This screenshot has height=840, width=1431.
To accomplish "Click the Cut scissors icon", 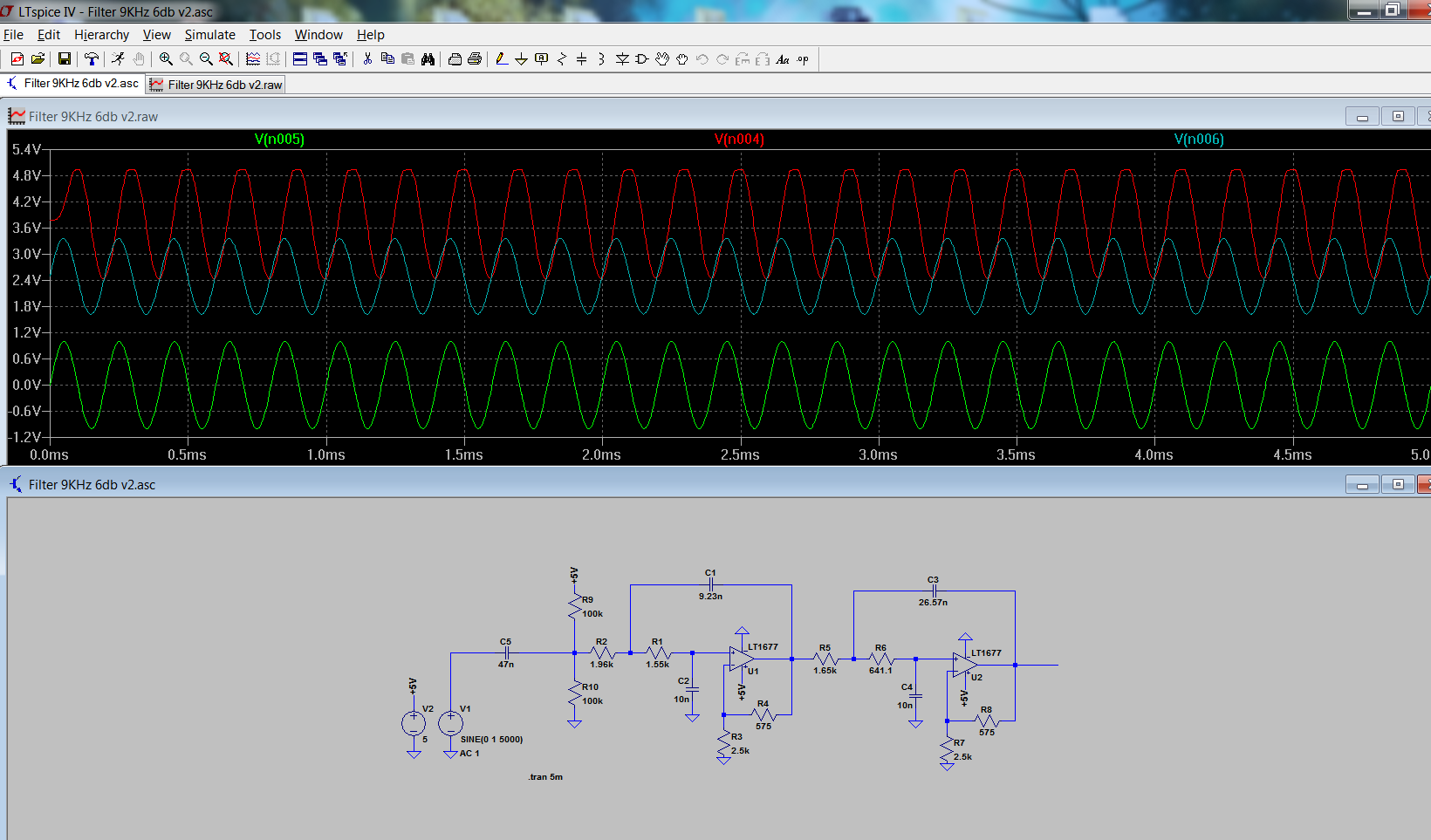I will coord(367,59).
